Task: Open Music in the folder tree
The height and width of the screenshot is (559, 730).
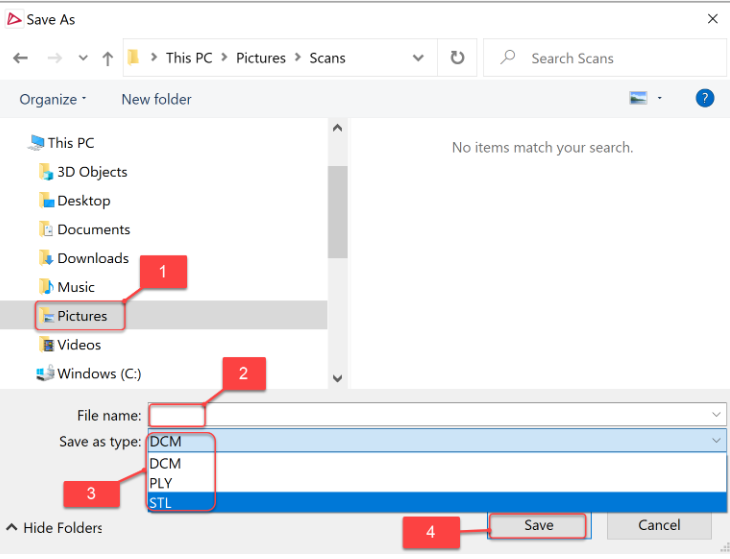Action: click(67, 287)
